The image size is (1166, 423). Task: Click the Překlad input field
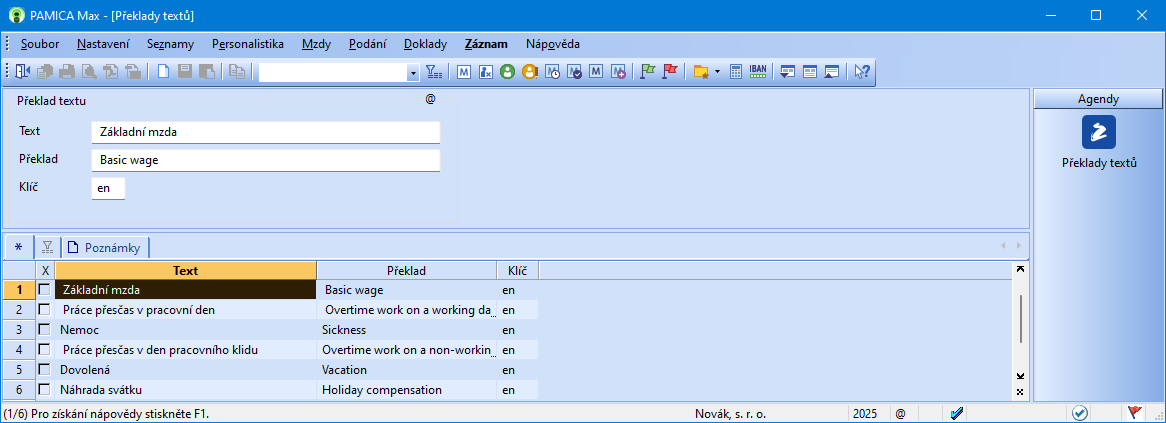coord(265,160)
